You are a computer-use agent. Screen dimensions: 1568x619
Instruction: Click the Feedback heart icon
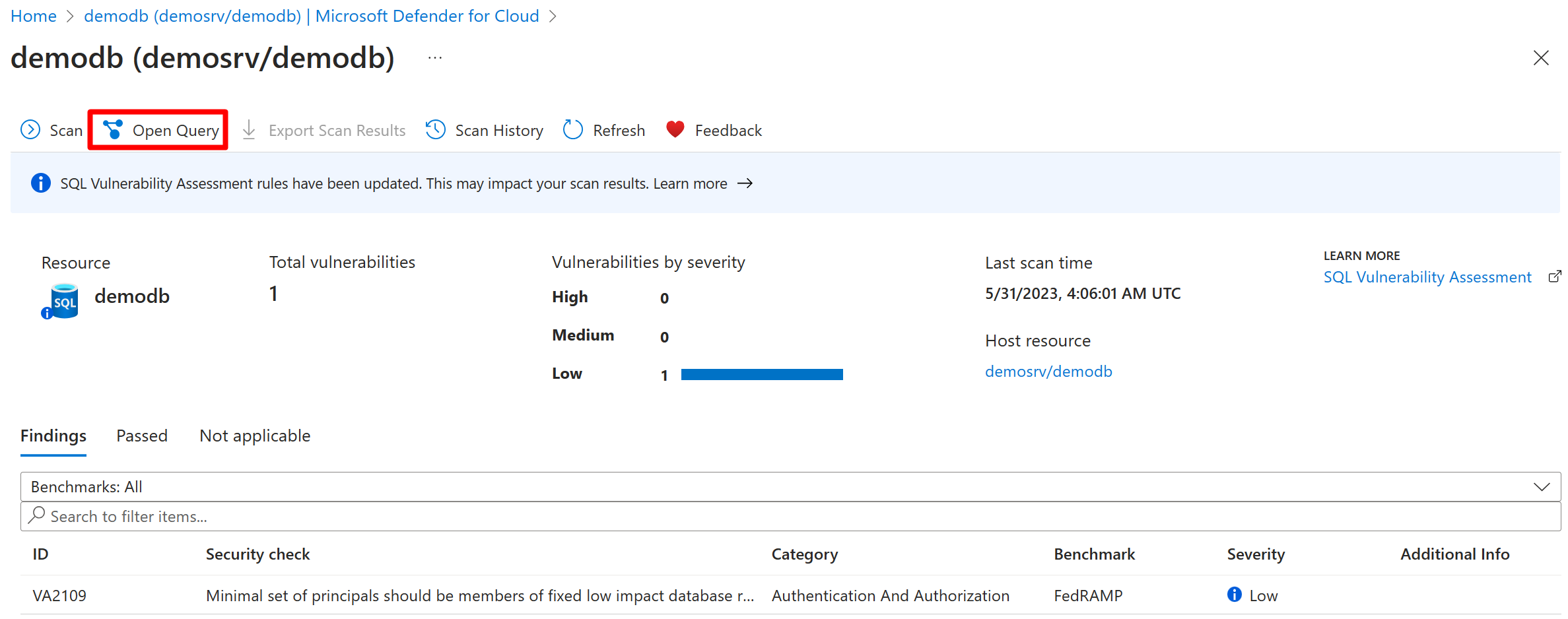click(x=675, y=129)
